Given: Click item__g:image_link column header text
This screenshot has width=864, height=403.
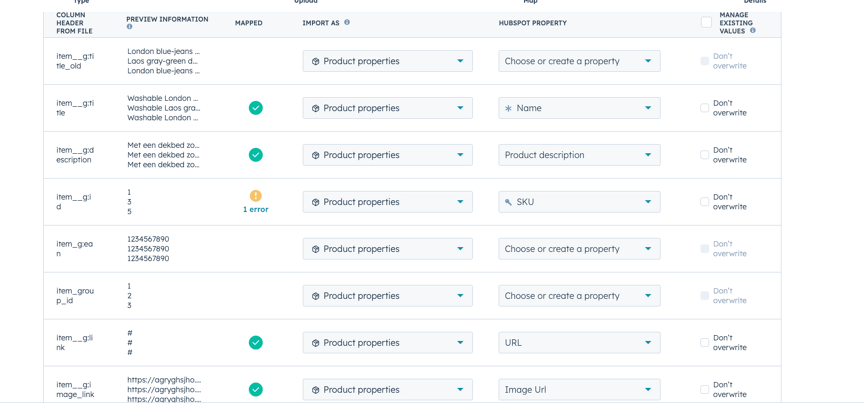Looking at the screenshot, I should coord(75,389).
